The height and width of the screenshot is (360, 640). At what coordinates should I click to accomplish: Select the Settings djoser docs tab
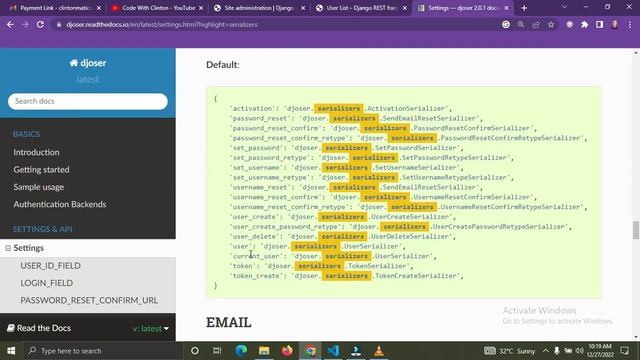click(463, 8)
